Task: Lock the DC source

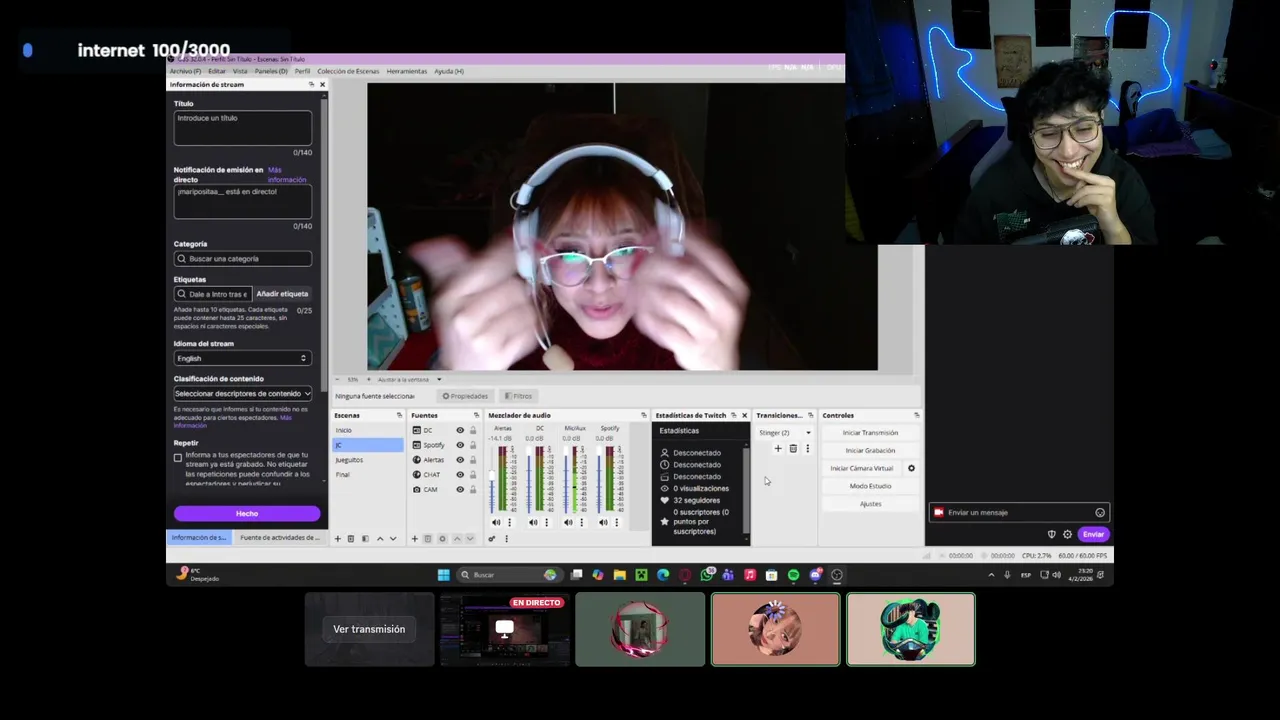Action: tap(473, 430)
